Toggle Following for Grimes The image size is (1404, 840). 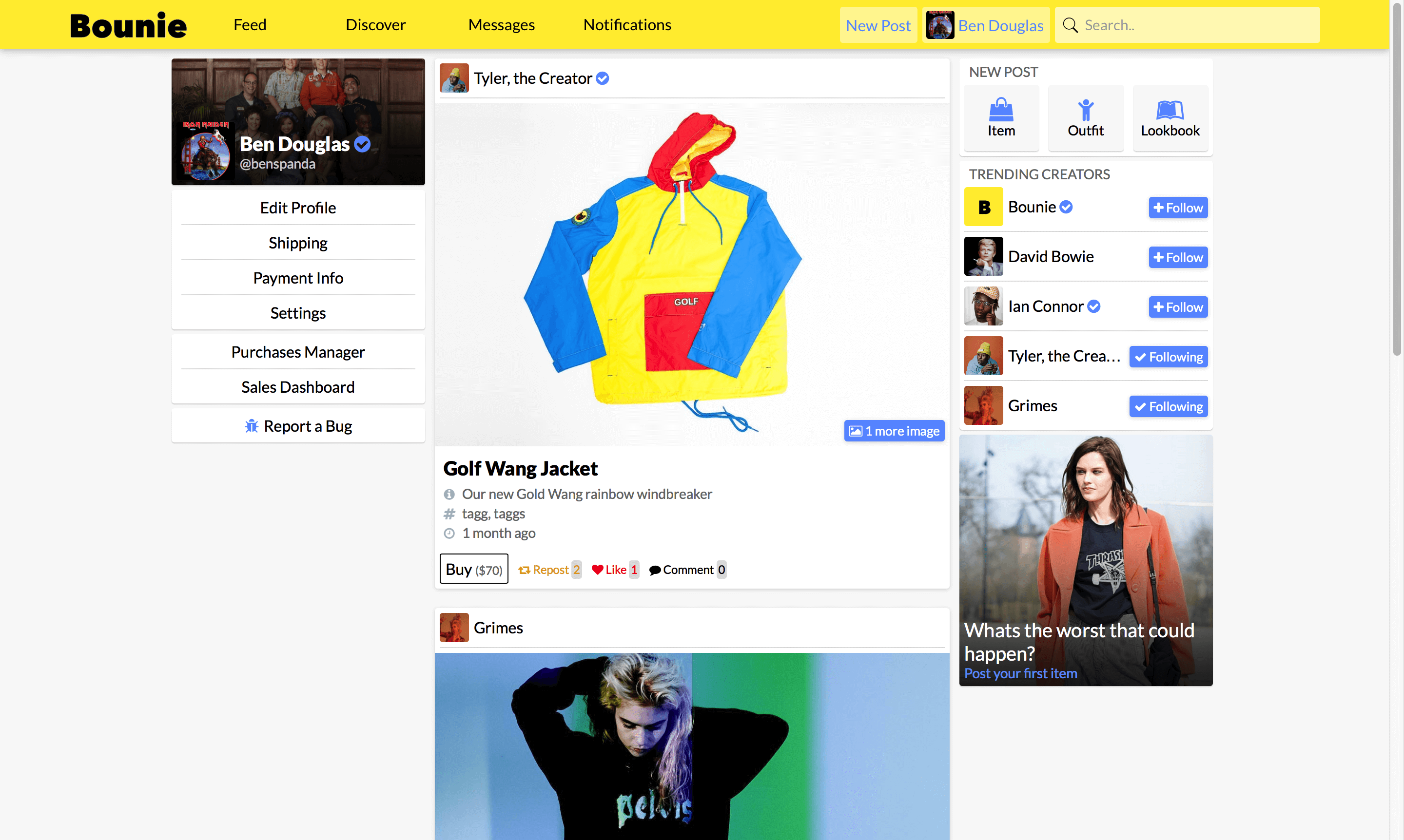click(1168, 406)
